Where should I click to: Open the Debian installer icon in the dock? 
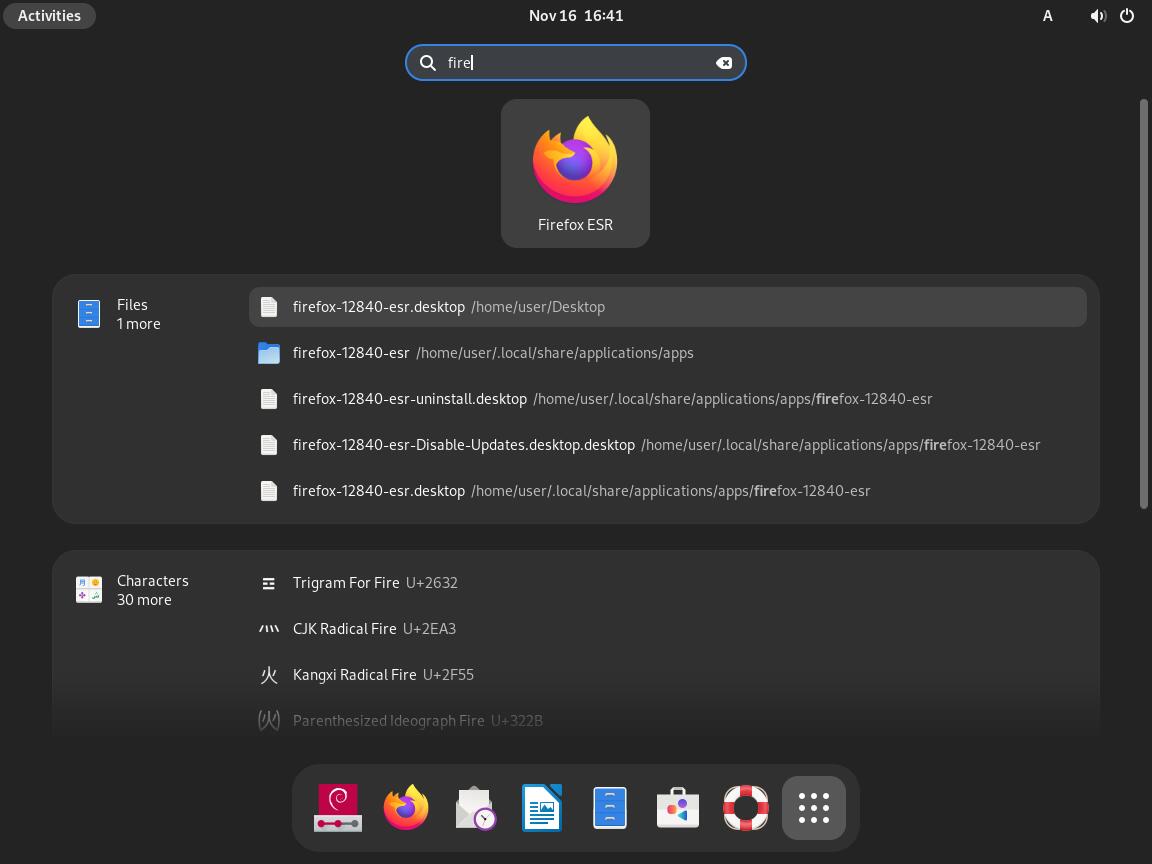[338, 808]
